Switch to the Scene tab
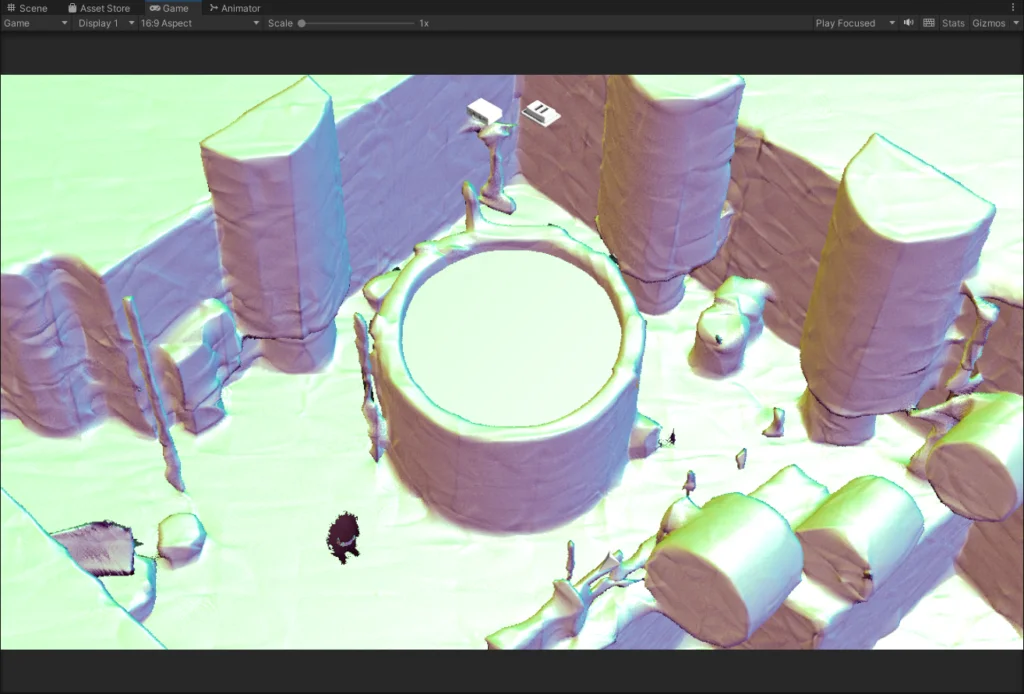This screenshot has width=1024, height=694. pyautogui.click(x=27, y=8)
